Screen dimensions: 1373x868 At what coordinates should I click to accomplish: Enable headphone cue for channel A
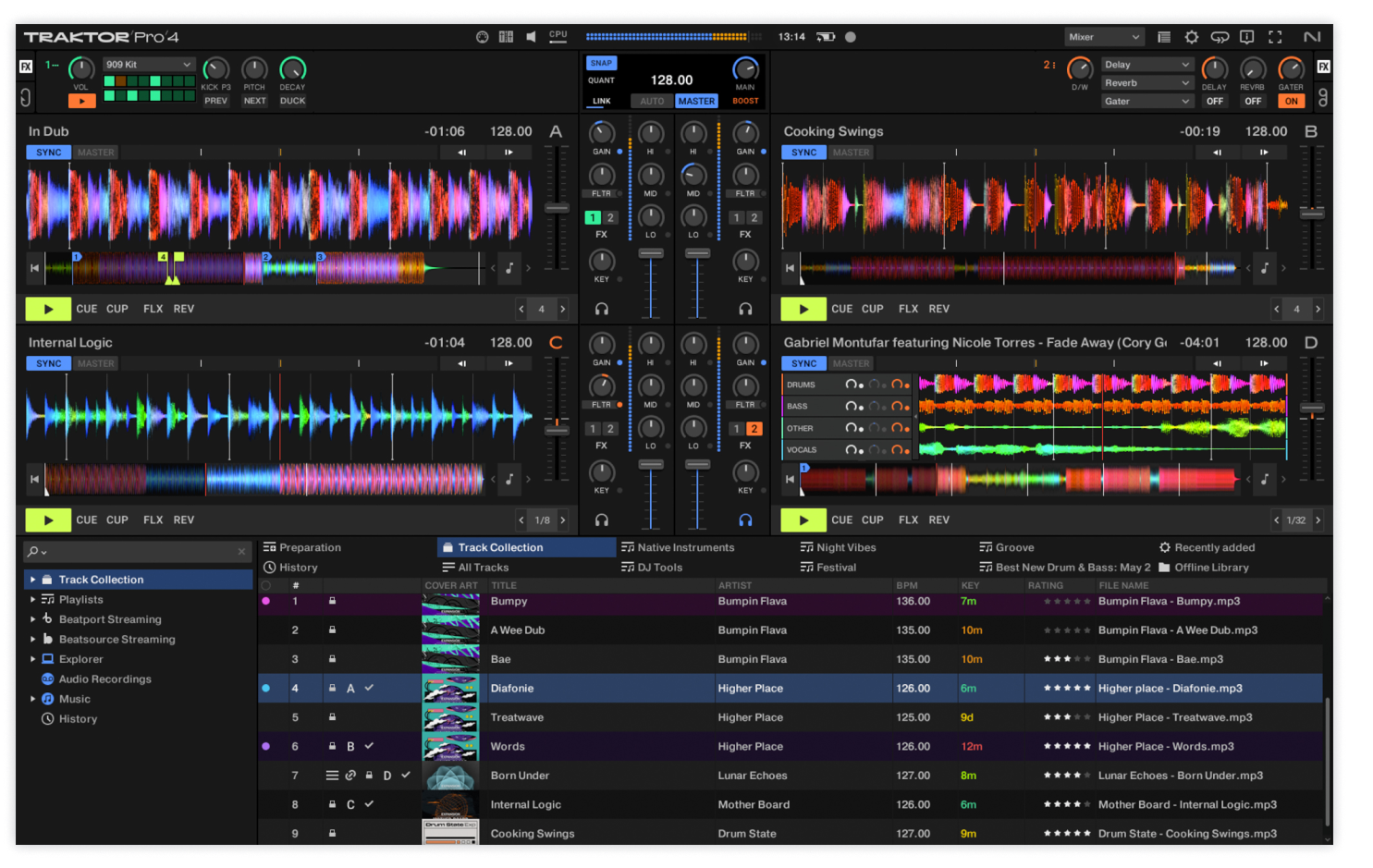tap(602, 309)
